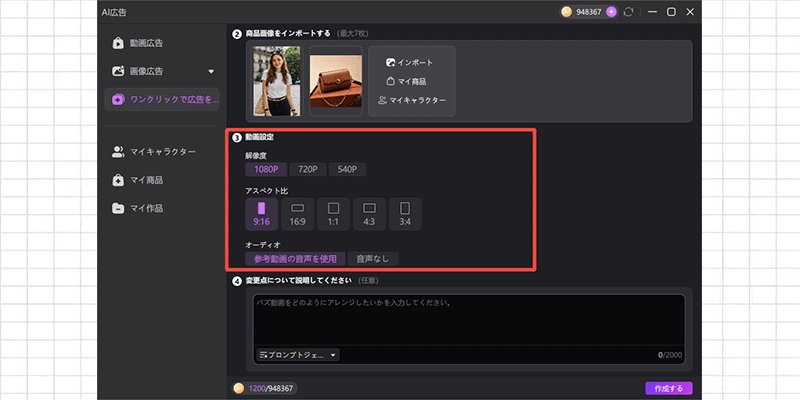The height and width of the screenshot is (400, 800).
Task: Expand the 画像広告 dropdown arrow
Action: [x=211, y=72]
